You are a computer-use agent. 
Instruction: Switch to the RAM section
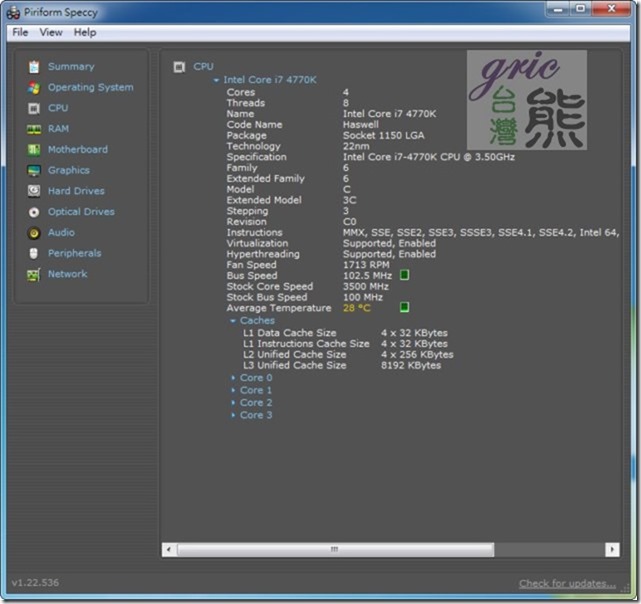pos(58,129)
